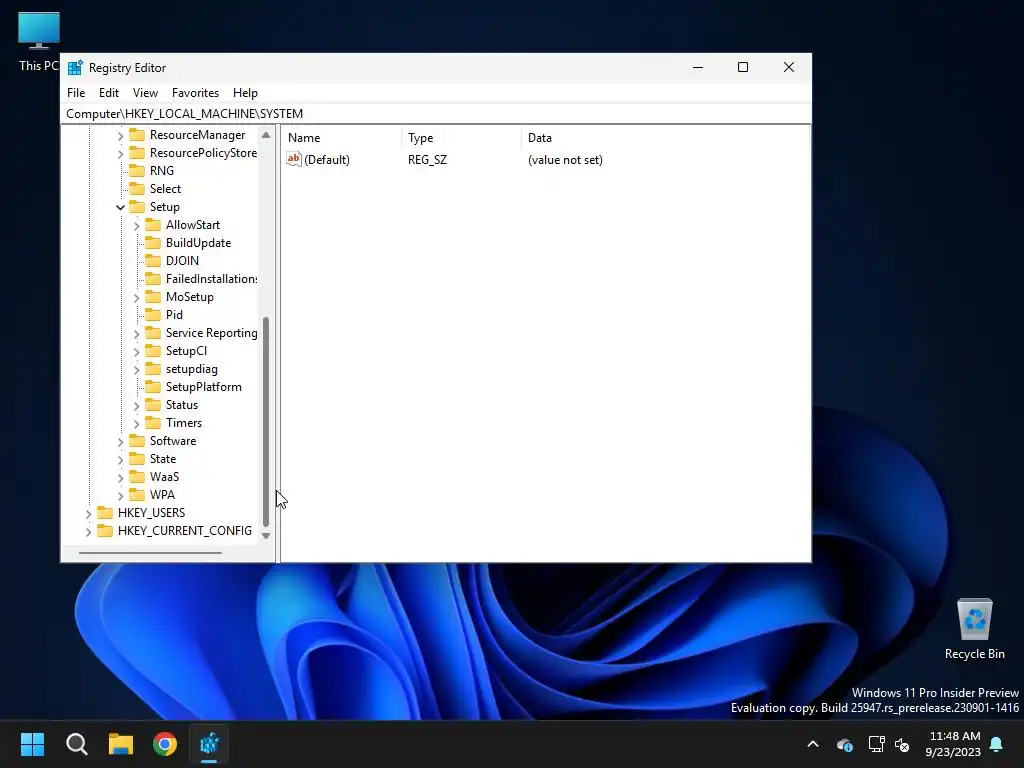This screenshot has height=768, width=1024.
Task: Expand the Status key
Action: 136,406
